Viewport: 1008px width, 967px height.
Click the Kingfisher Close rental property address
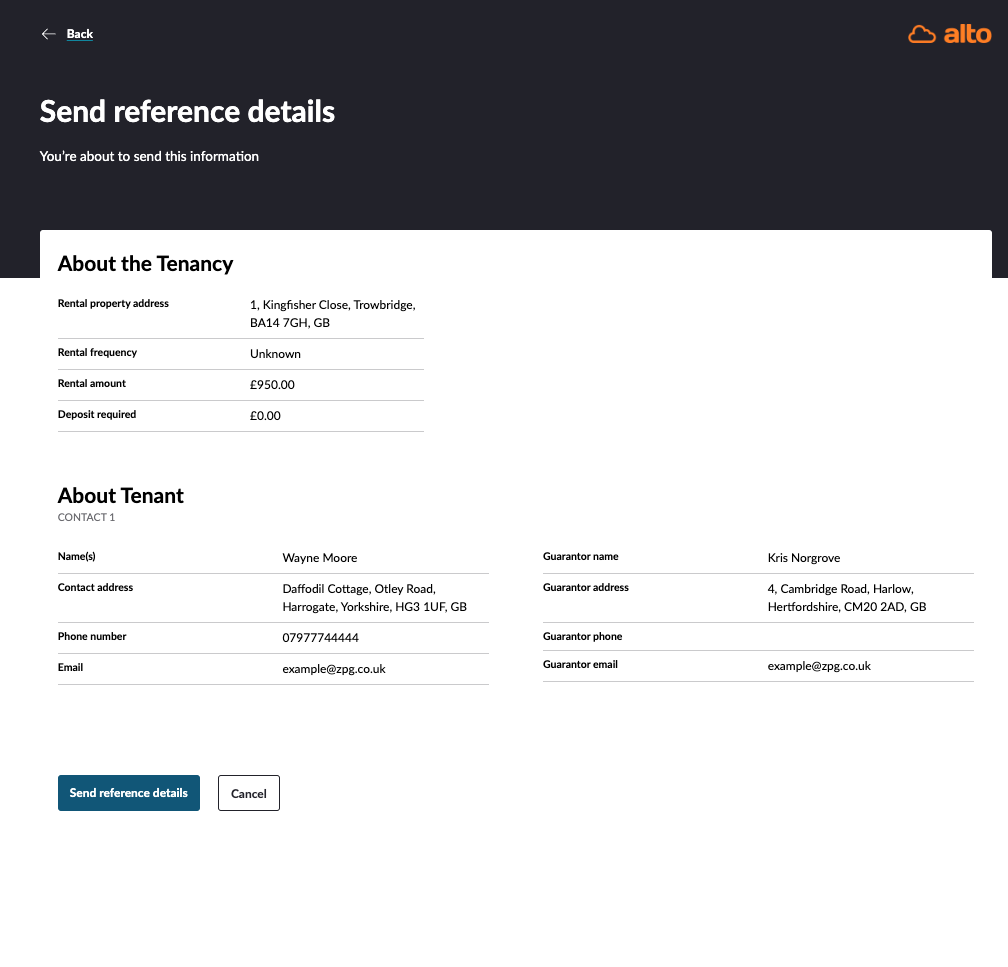click(332, 314)
